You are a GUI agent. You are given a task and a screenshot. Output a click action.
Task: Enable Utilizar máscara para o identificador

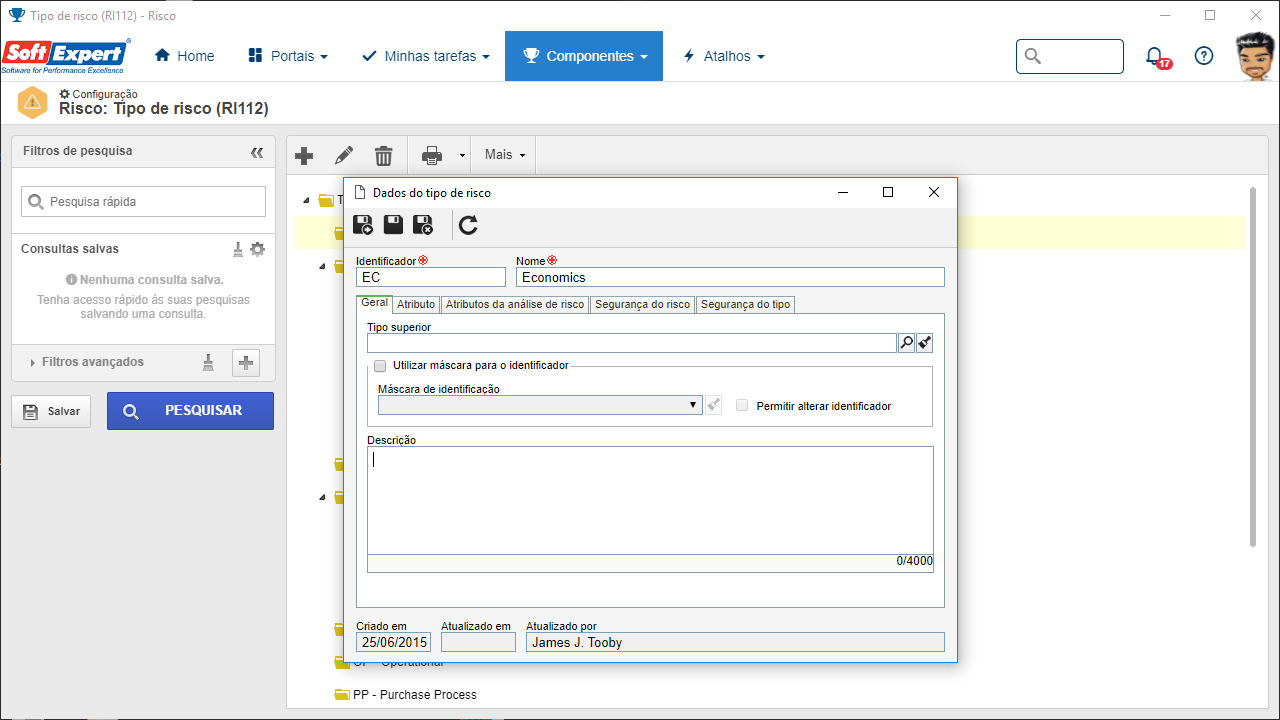coord(380,366)
